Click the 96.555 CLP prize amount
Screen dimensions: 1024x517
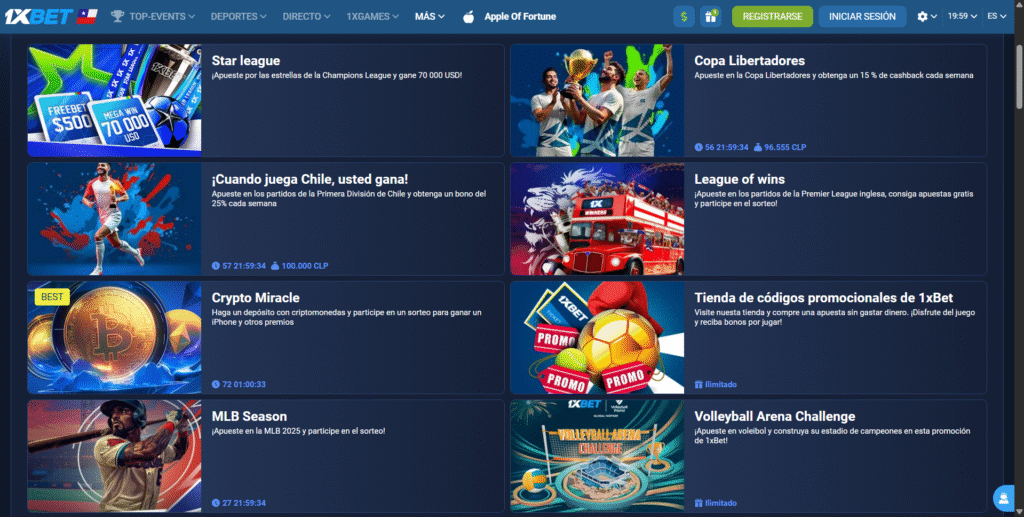(785, 148)
